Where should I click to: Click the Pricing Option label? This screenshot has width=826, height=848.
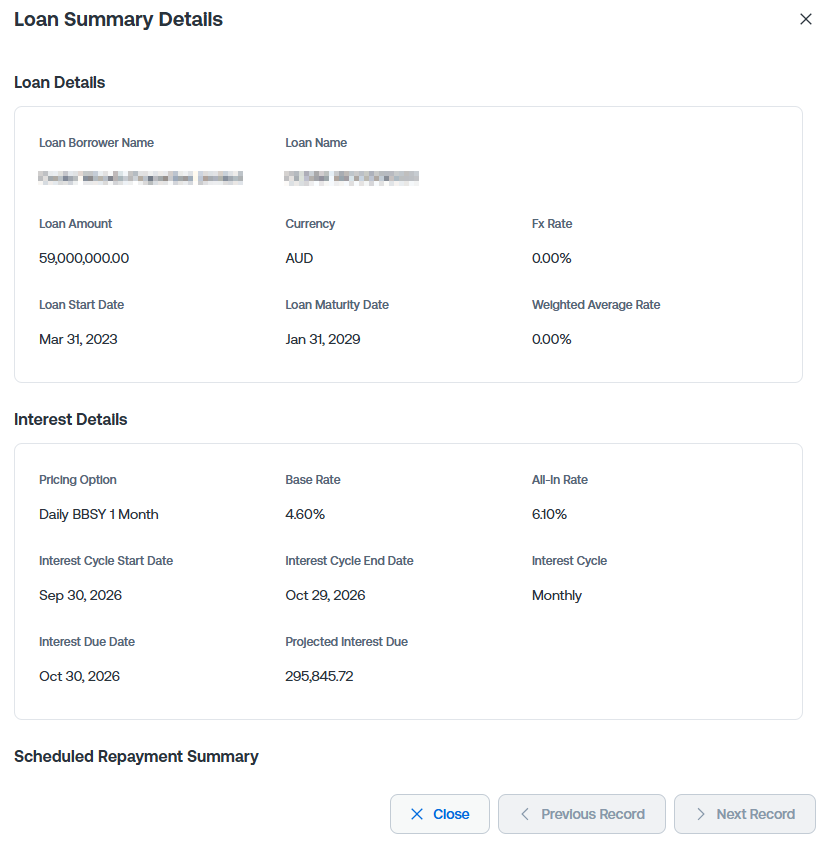tap(77, 480)
